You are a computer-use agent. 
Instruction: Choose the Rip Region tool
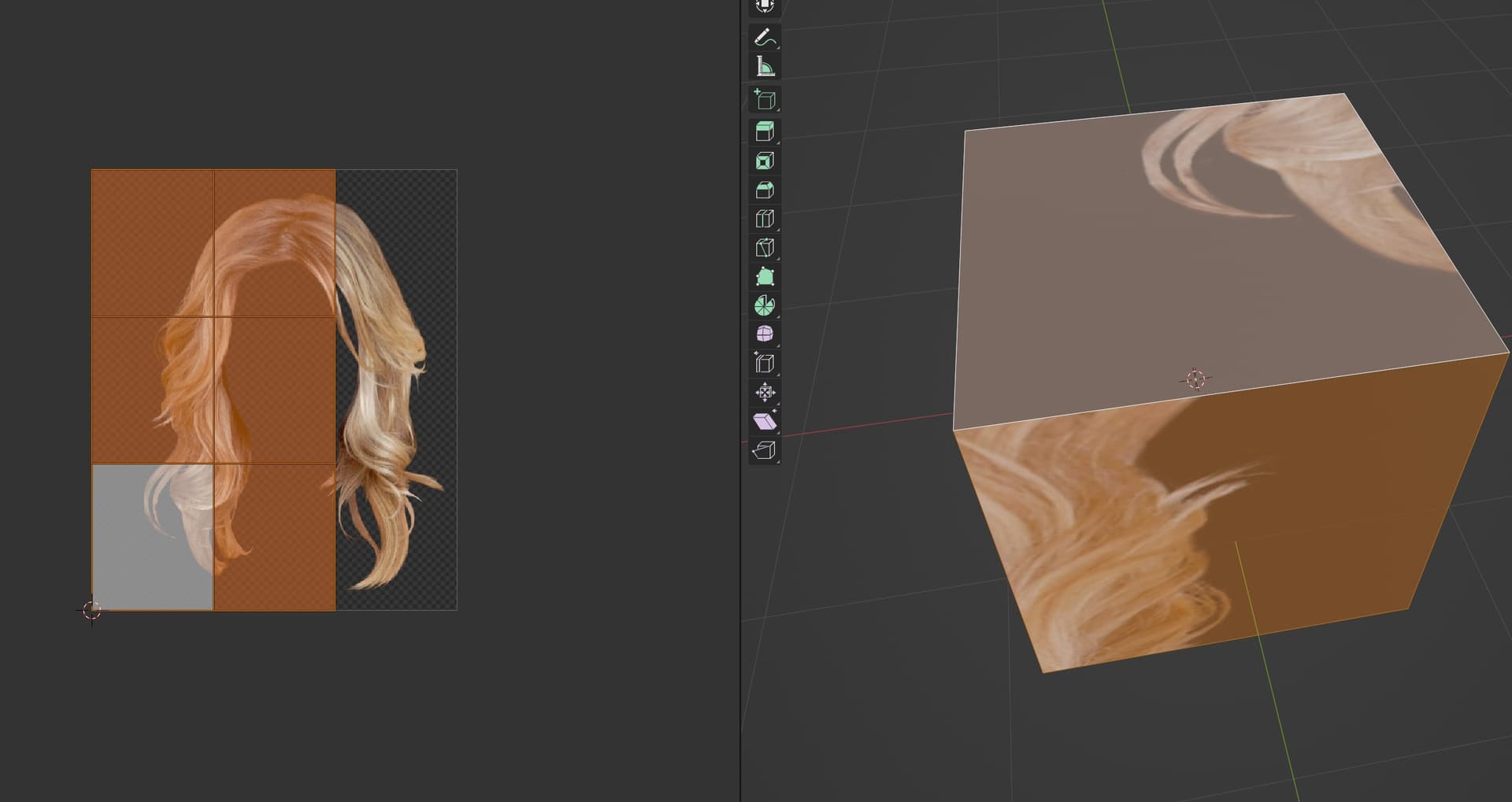pos(764,450)
